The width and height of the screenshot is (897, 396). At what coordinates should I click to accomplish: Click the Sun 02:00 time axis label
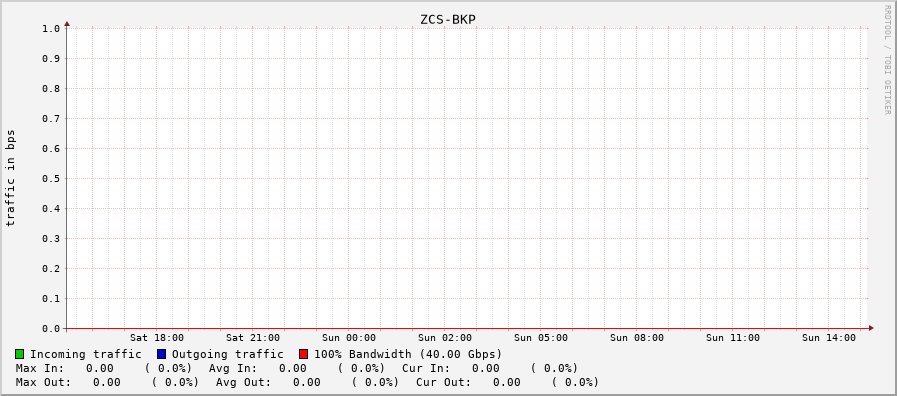click(445, 338)
